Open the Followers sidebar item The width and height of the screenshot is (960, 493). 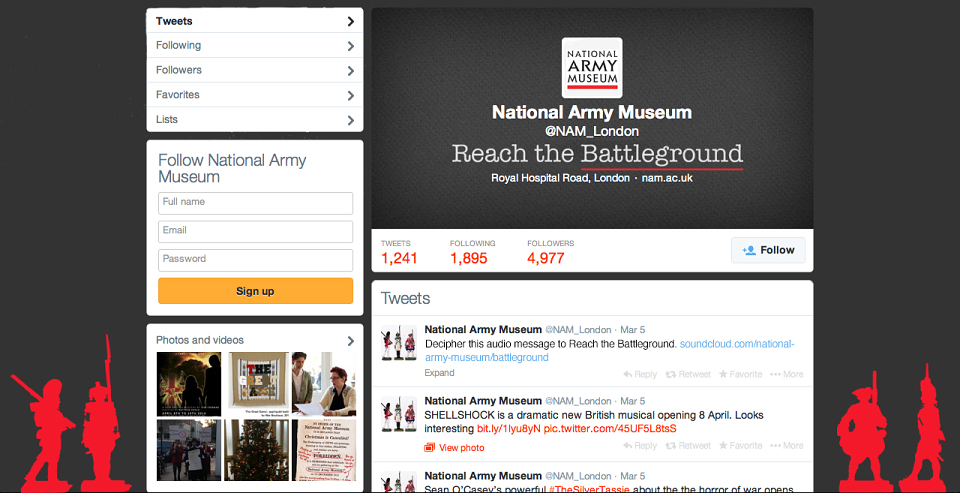(x=255, y=70)
